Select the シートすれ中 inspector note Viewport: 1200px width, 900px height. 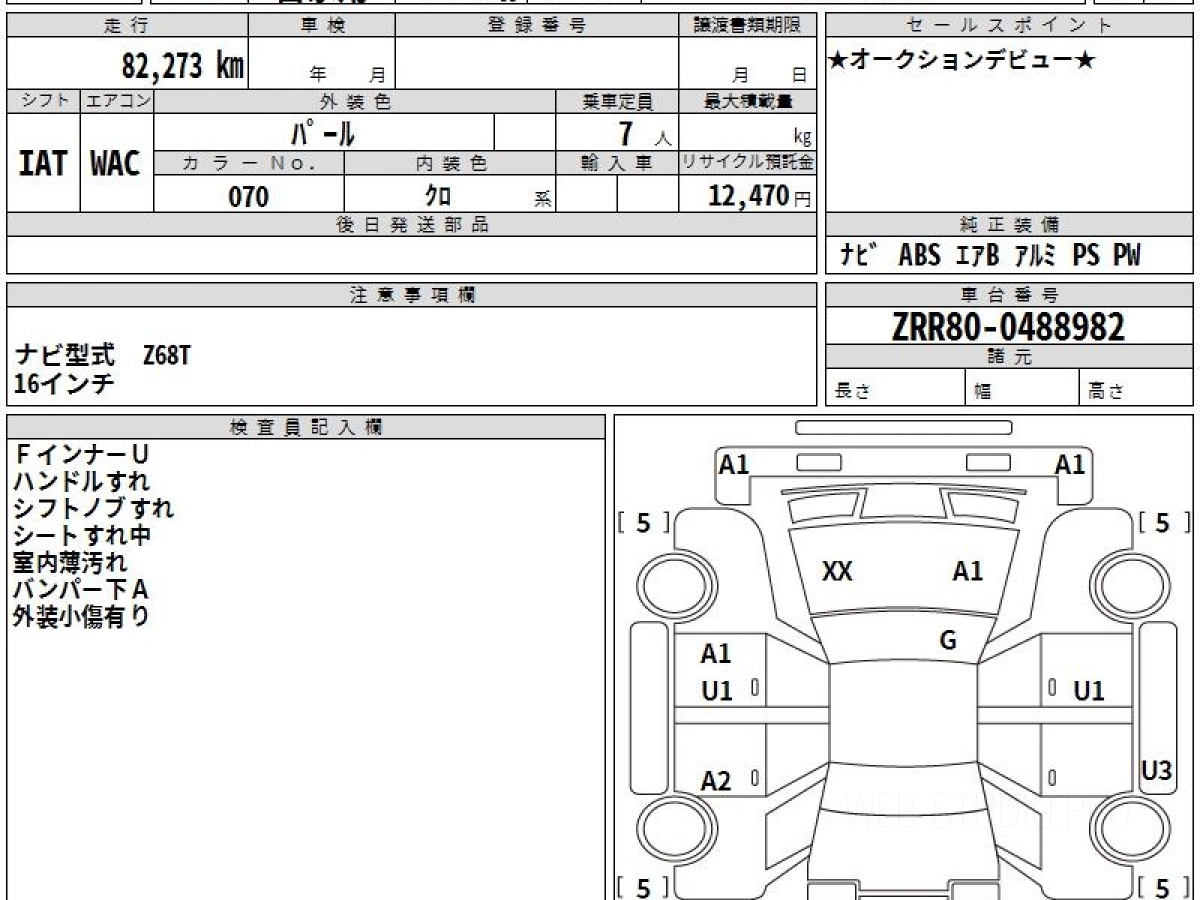(x=82, y=536)
